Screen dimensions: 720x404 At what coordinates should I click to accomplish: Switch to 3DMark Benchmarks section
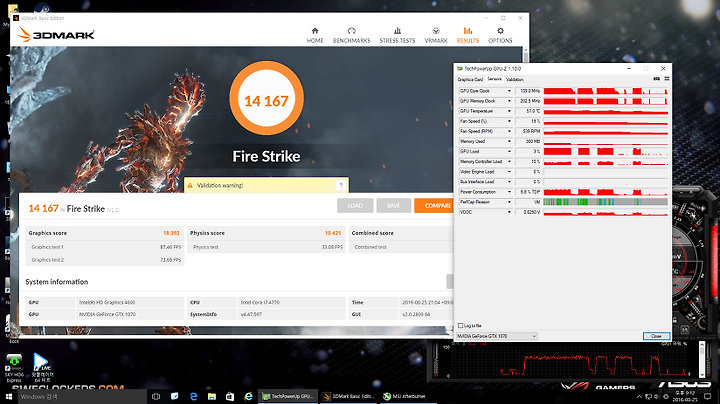coord(351,35)
